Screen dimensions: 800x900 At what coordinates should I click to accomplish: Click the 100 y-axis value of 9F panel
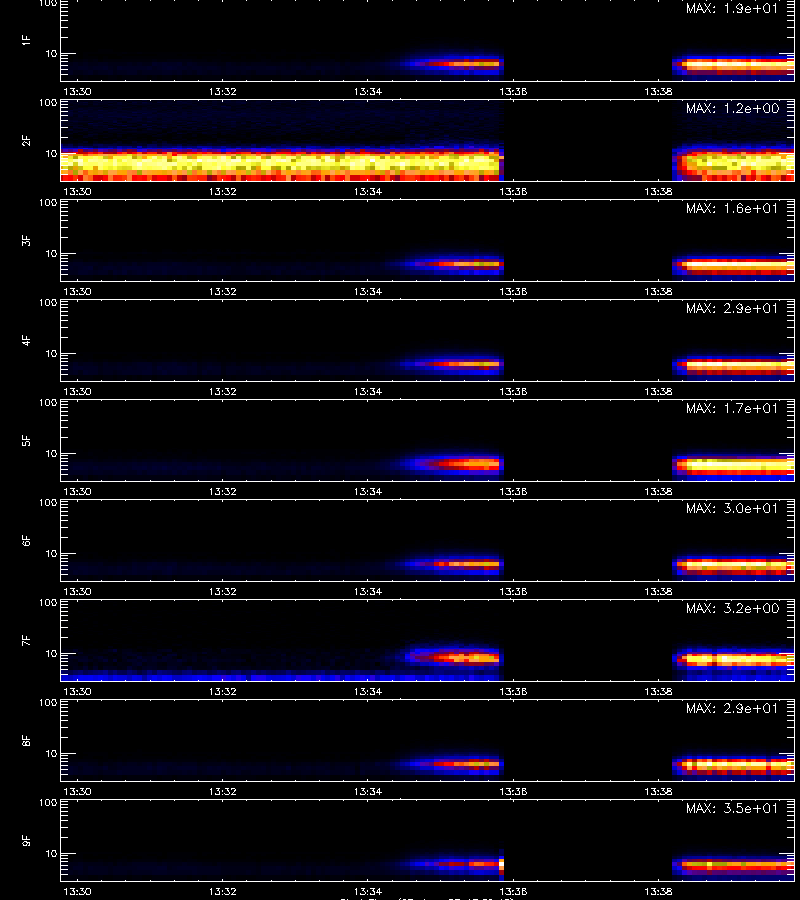pyautogui.click(x=48, y=802)
